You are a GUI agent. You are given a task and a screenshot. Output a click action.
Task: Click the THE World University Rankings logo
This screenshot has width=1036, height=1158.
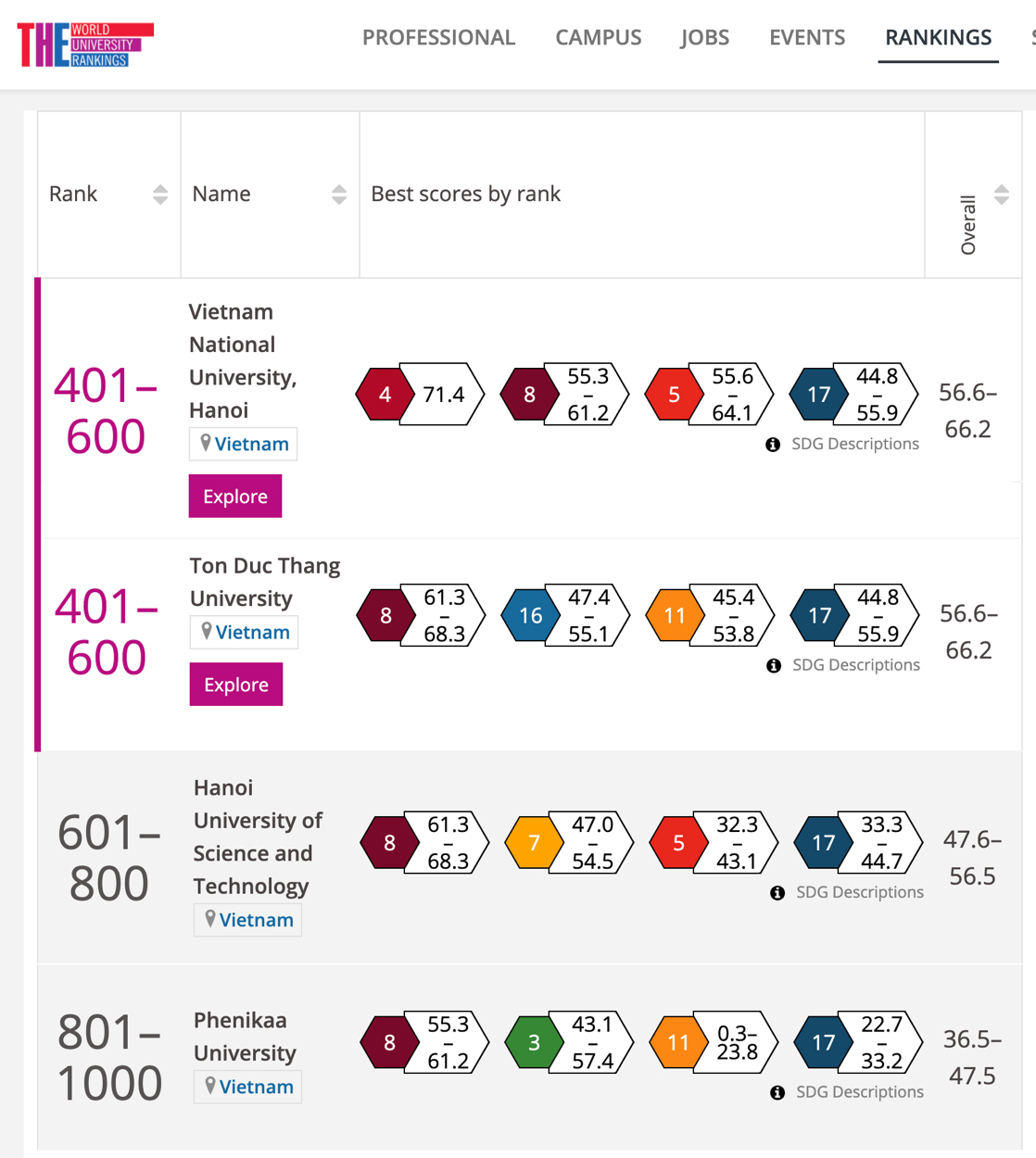click(85, 44)
